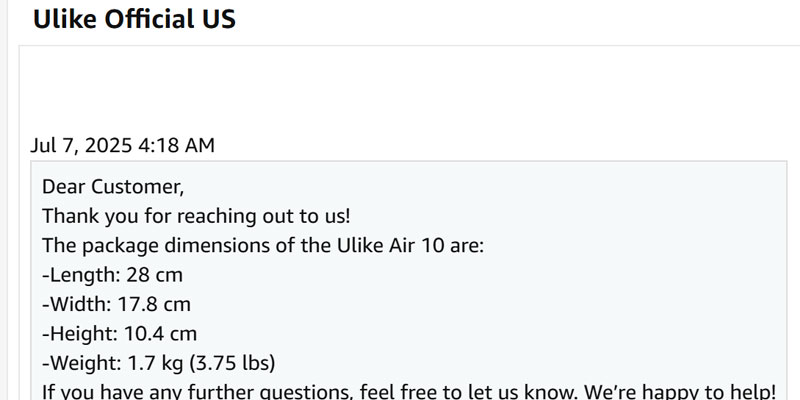Click the Ulike Official US sender heading

click(x=134, y=19)
